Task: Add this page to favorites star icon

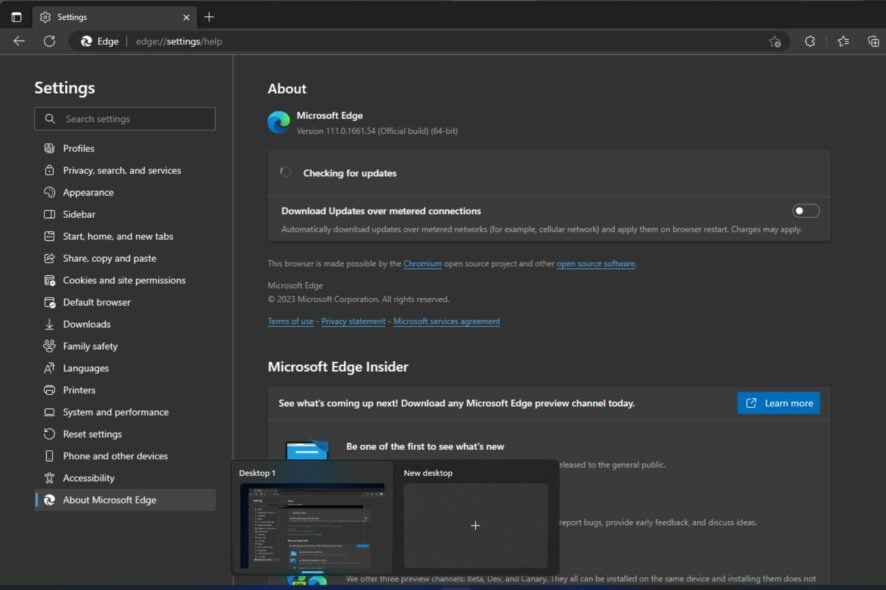Action: [x=775, y=41]
